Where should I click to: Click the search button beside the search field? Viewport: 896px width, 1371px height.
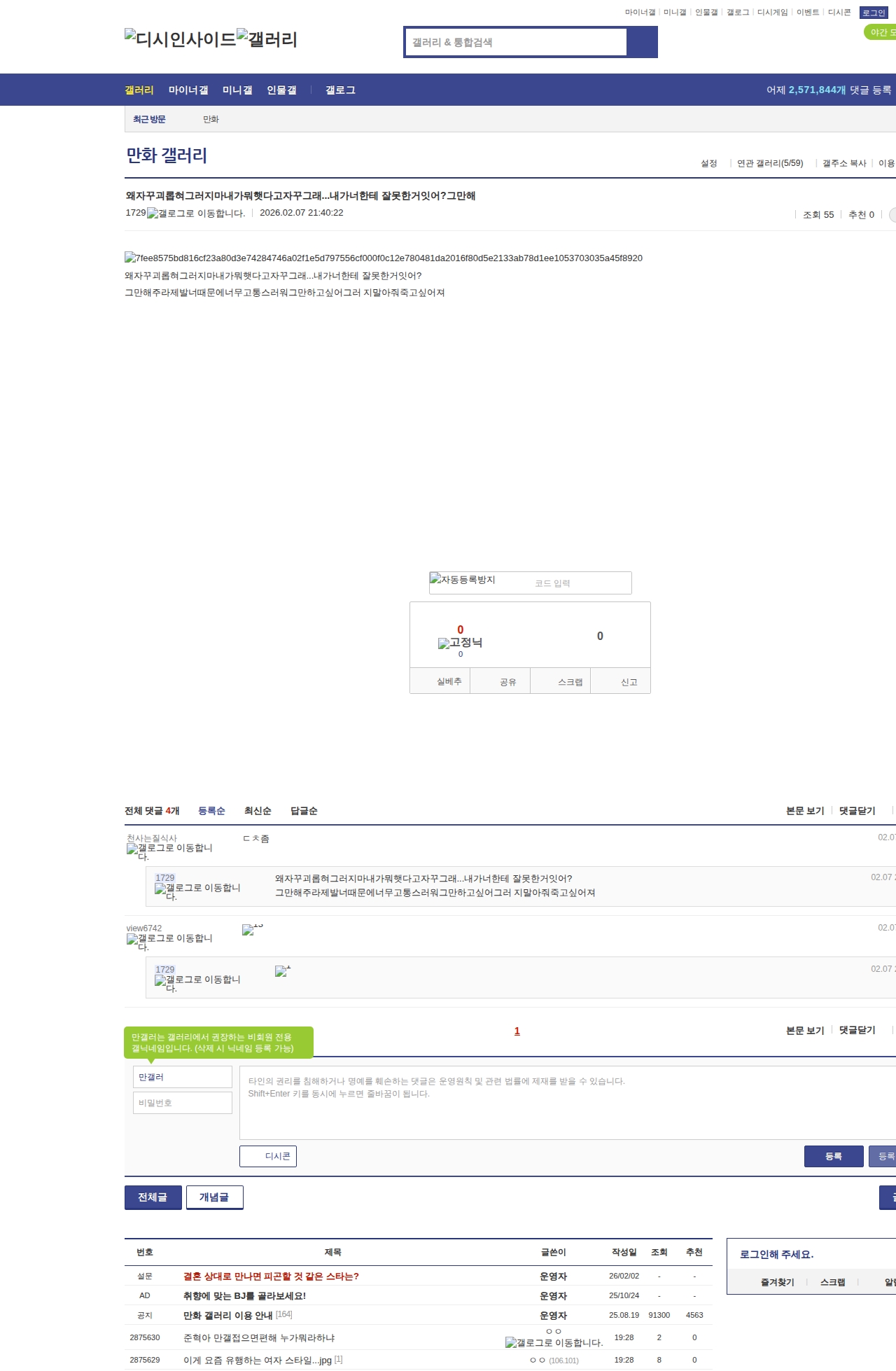pos(642,42)
